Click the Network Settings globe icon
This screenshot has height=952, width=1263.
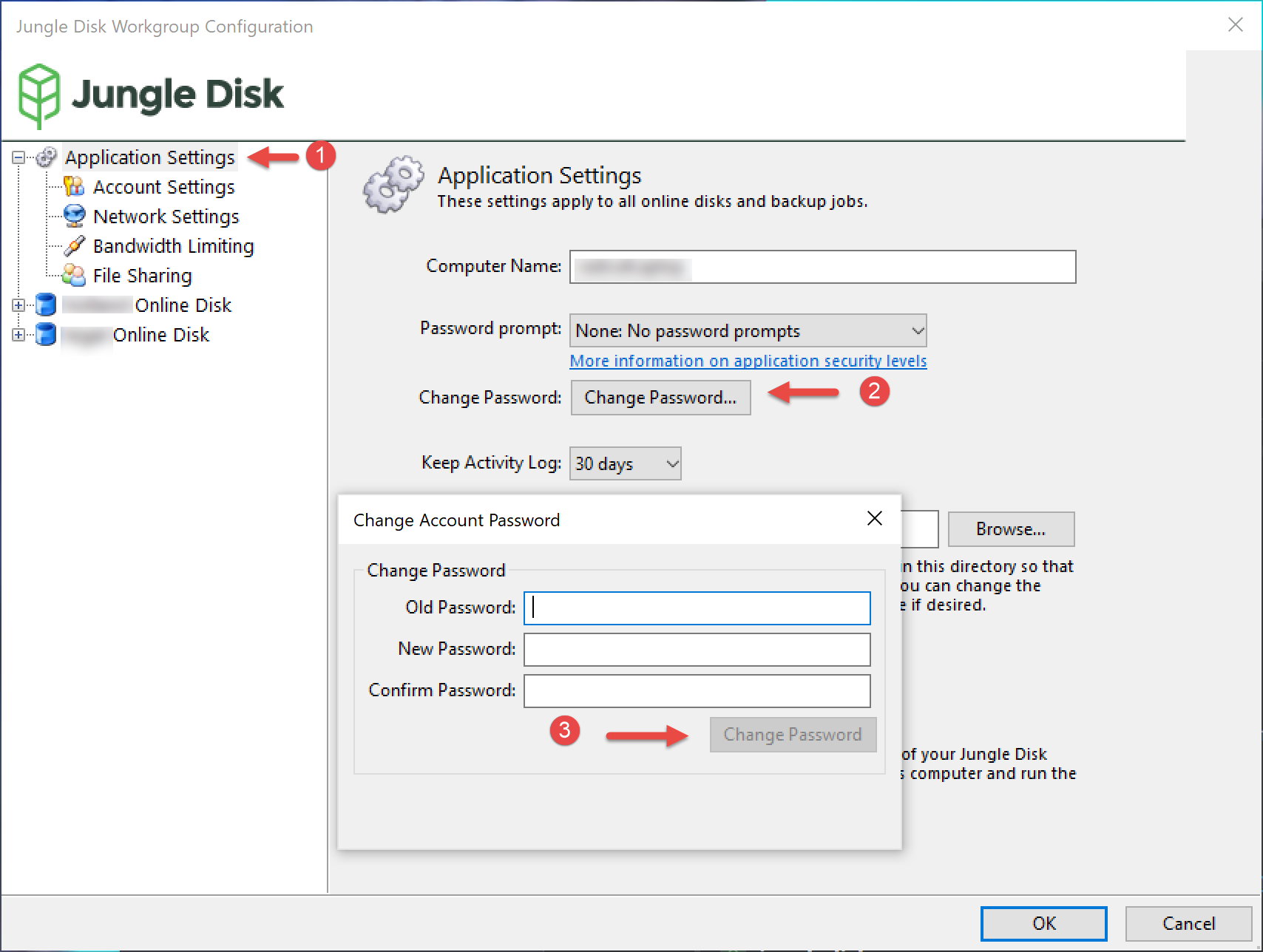(x=74, y=216)
